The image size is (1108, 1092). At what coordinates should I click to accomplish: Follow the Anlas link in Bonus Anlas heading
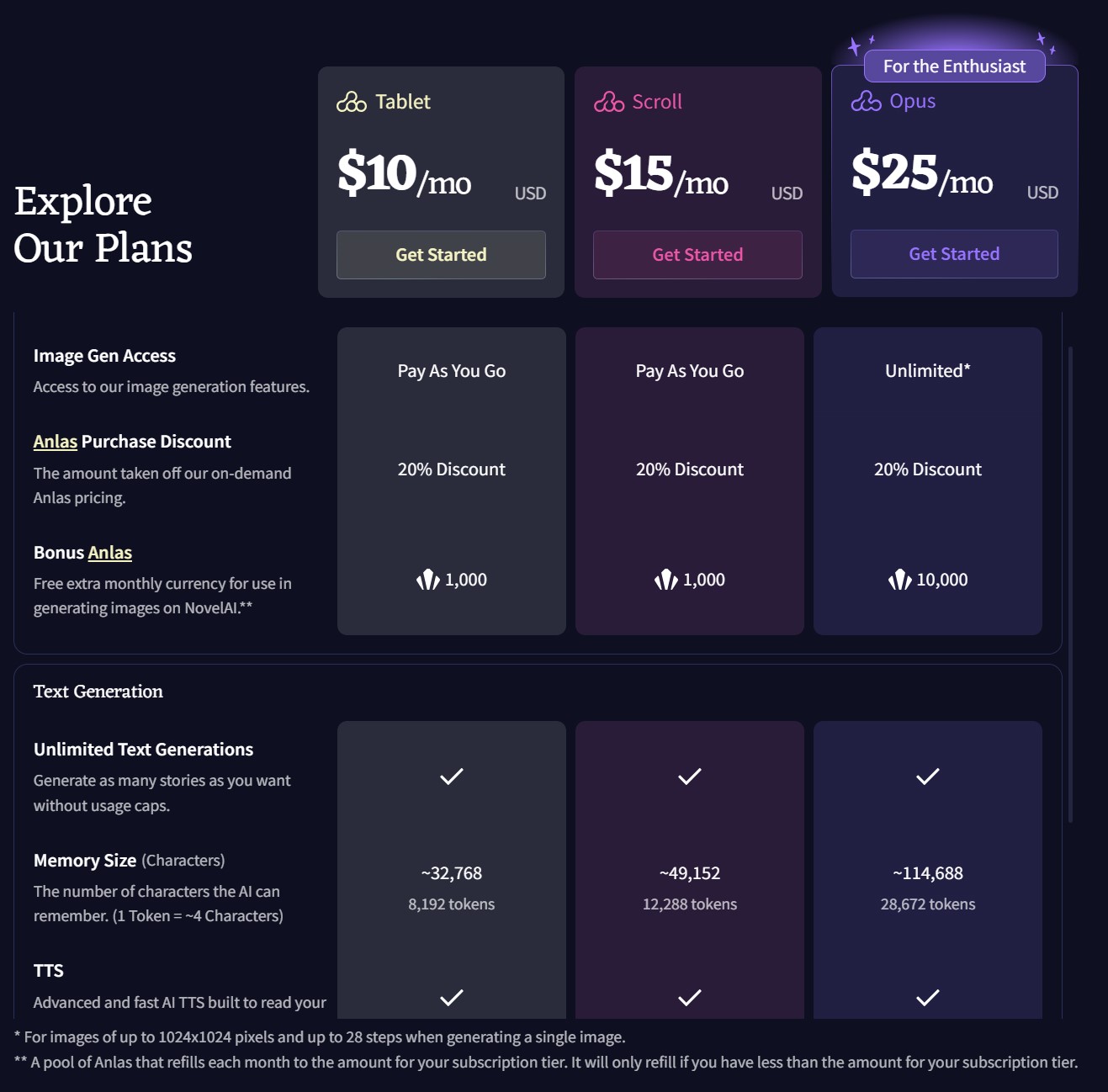tap(110, 553)
